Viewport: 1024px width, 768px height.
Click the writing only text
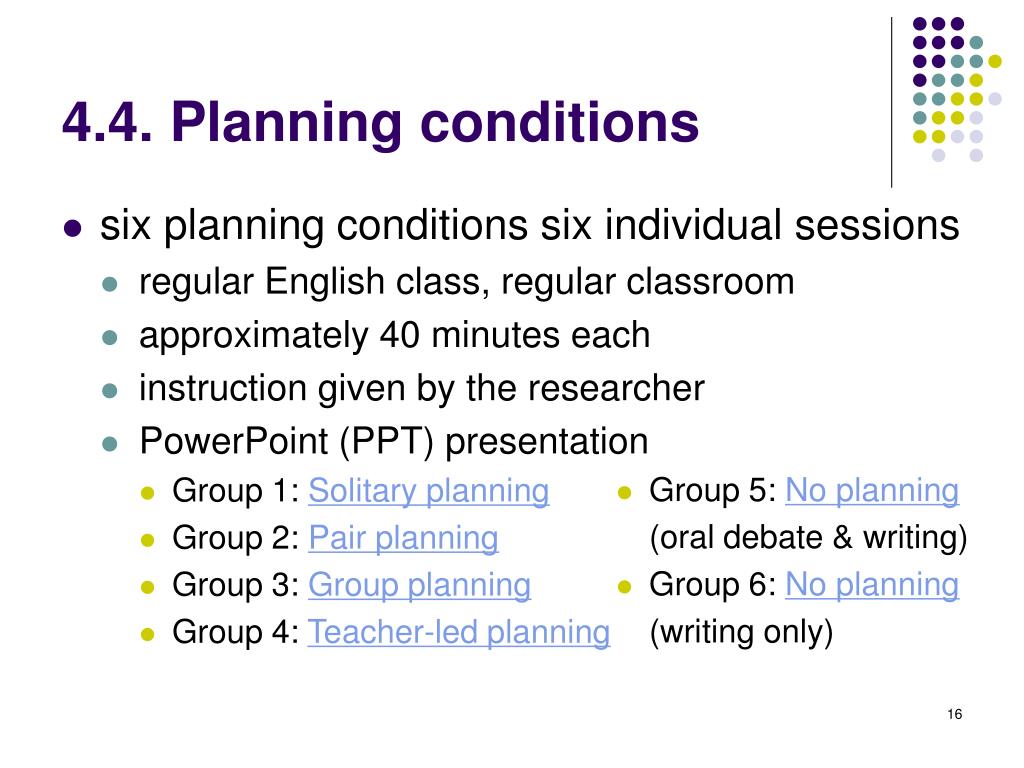point(741,632)
